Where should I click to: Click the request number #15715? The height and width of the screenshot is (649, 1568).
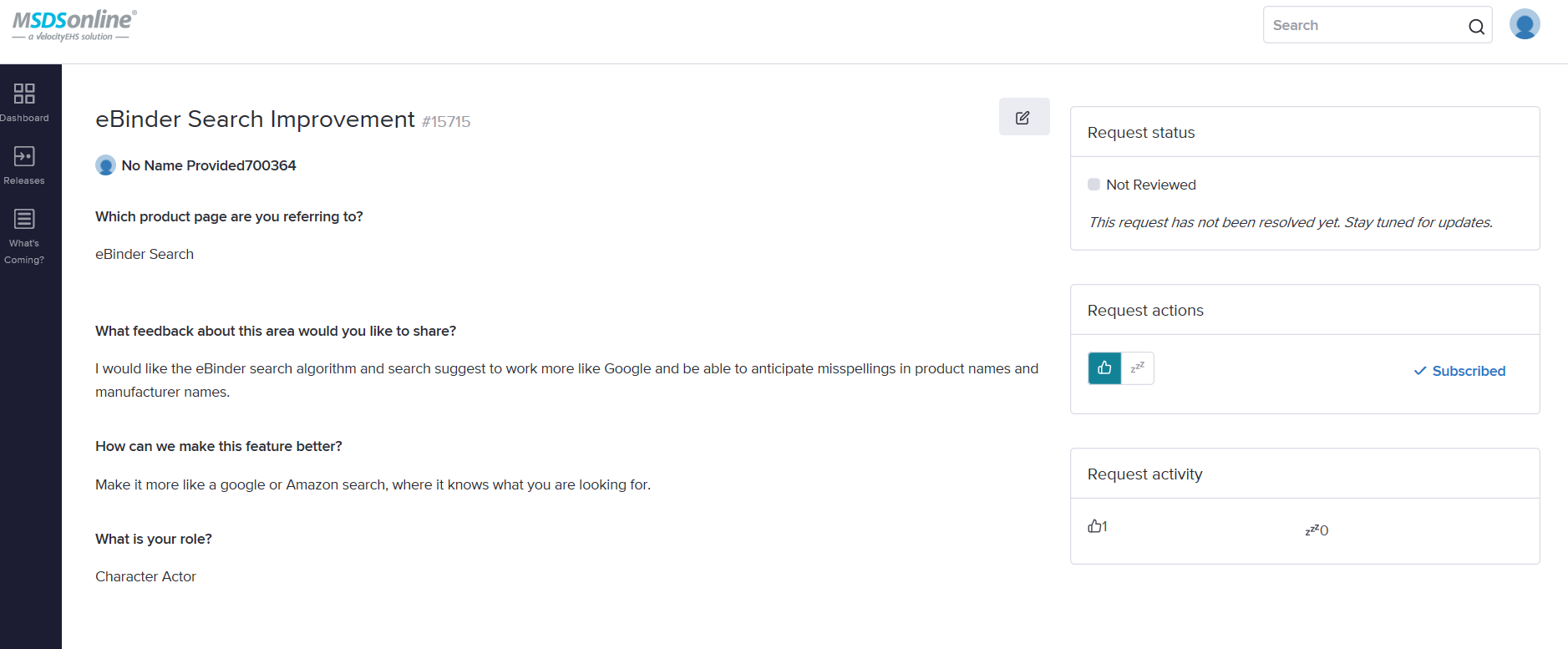click(x=446, y=122)
